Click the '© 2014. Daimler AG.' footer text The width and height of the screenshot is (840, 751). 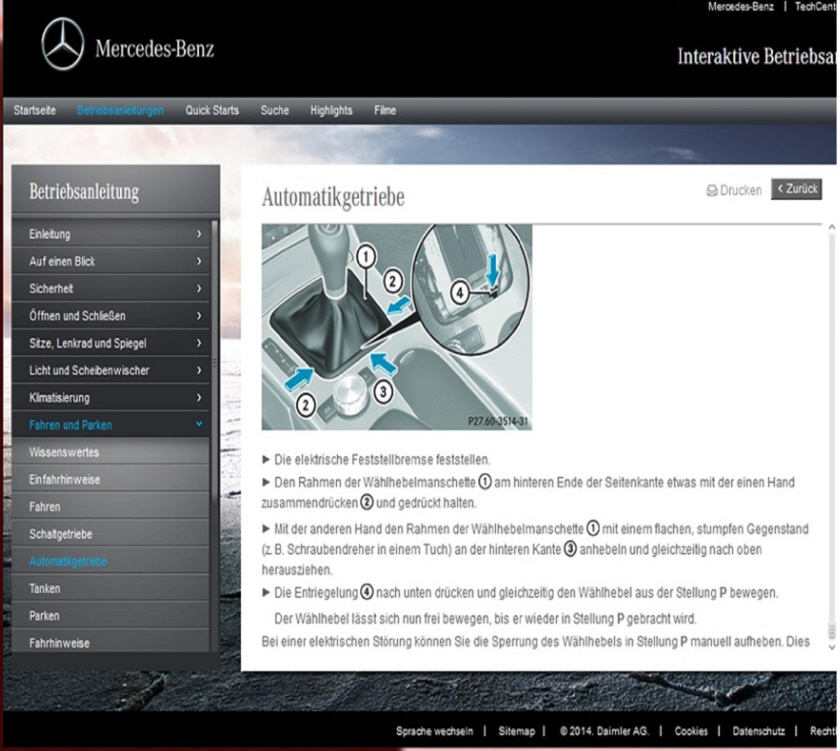tap(604, 731)
